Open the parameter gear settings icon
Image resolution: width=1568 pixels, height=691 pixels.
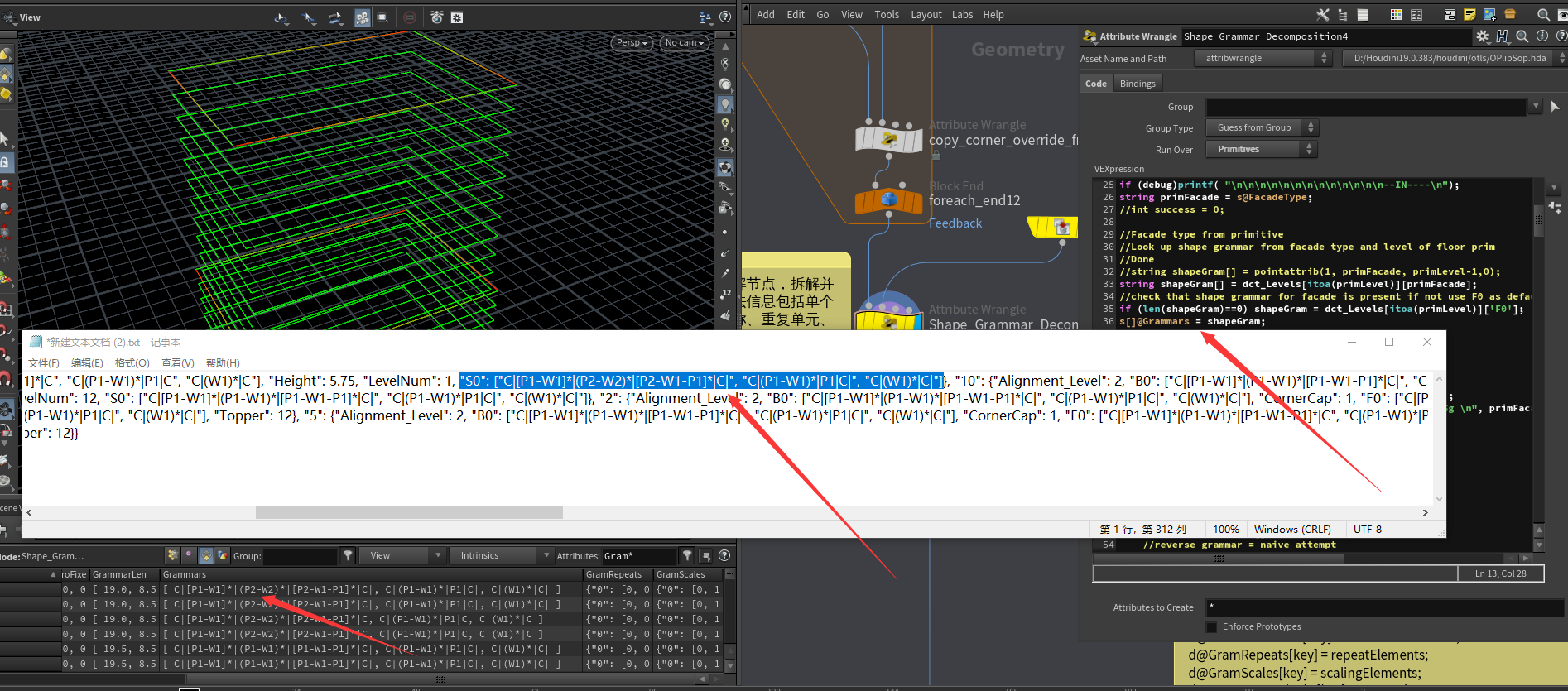tap(1482, 36)
